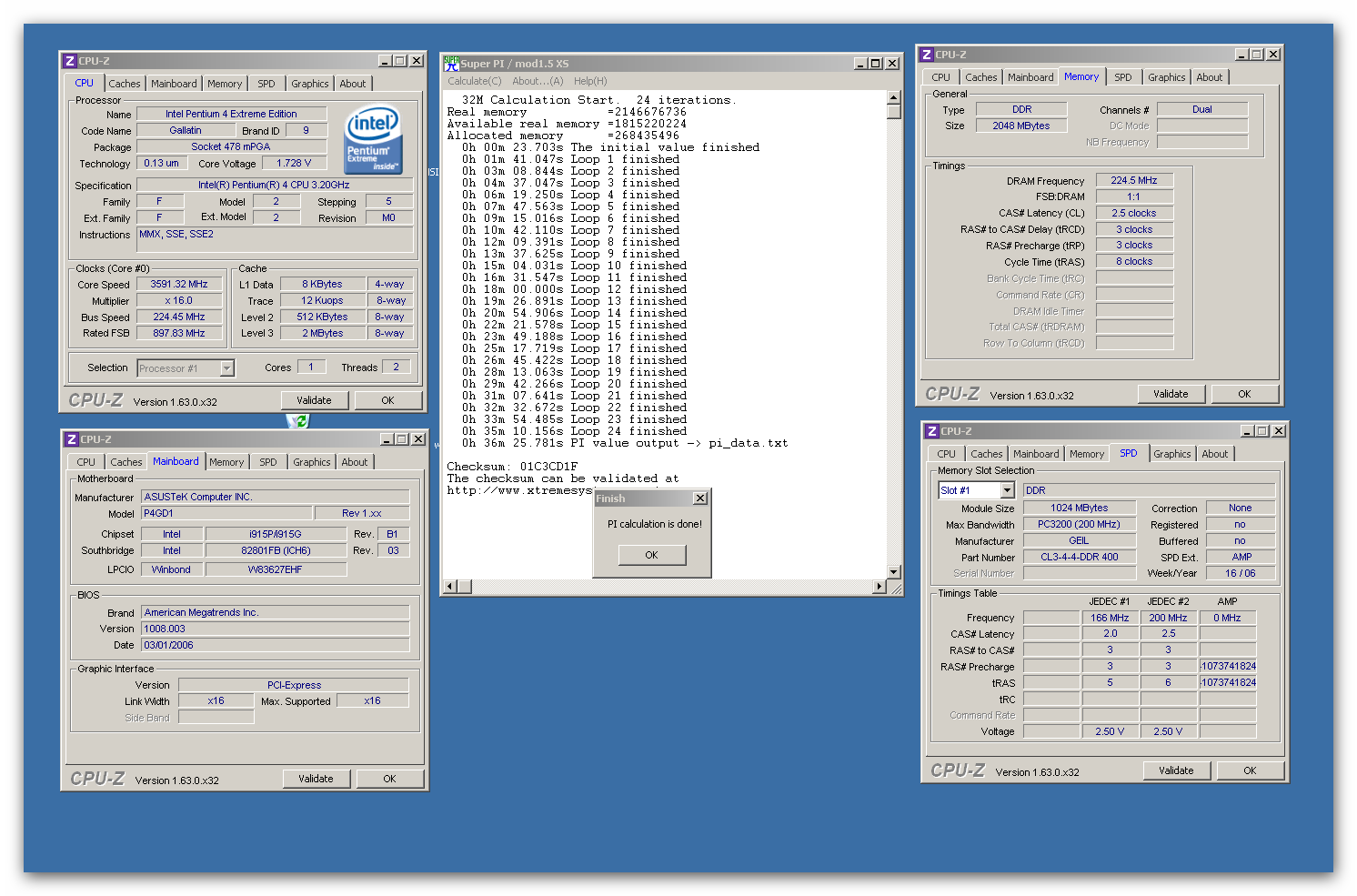Click the Super PI title bar icon
The height and width of the screenshot is (896, 1357).
pyautogui.click(x=450, y=63)
